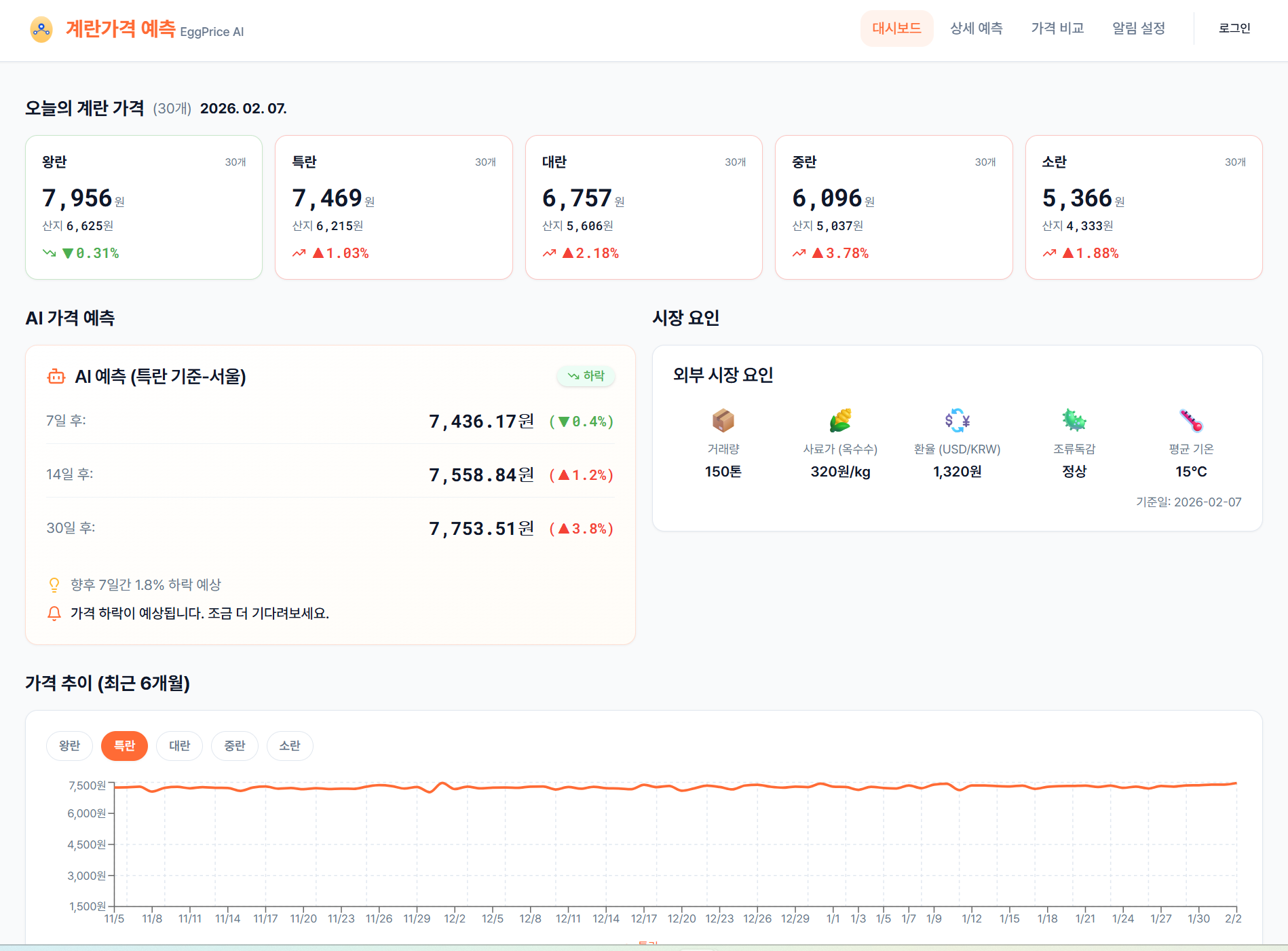Click the 평균 기온 thermometer icon
The height and width of the screenshot is (951, 1288).
[x=1191, y=420]
